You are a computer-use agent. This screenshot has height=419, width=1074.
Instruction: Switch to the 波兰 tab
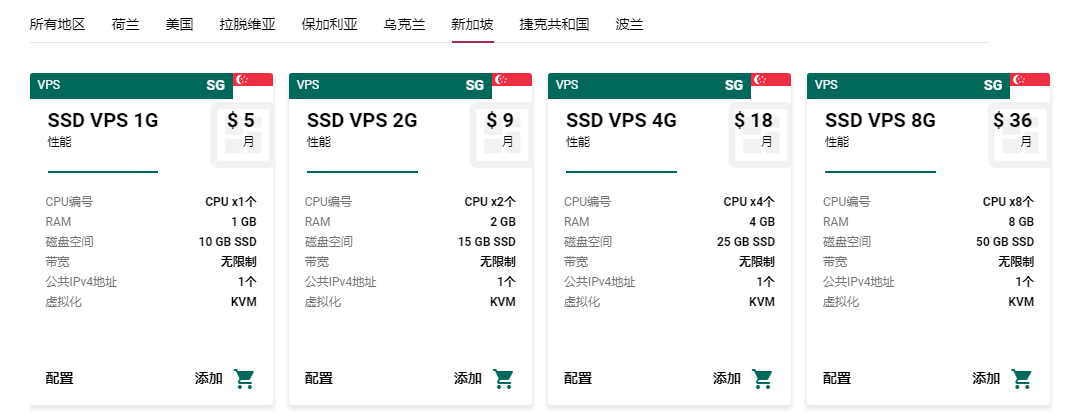point(629,24)
